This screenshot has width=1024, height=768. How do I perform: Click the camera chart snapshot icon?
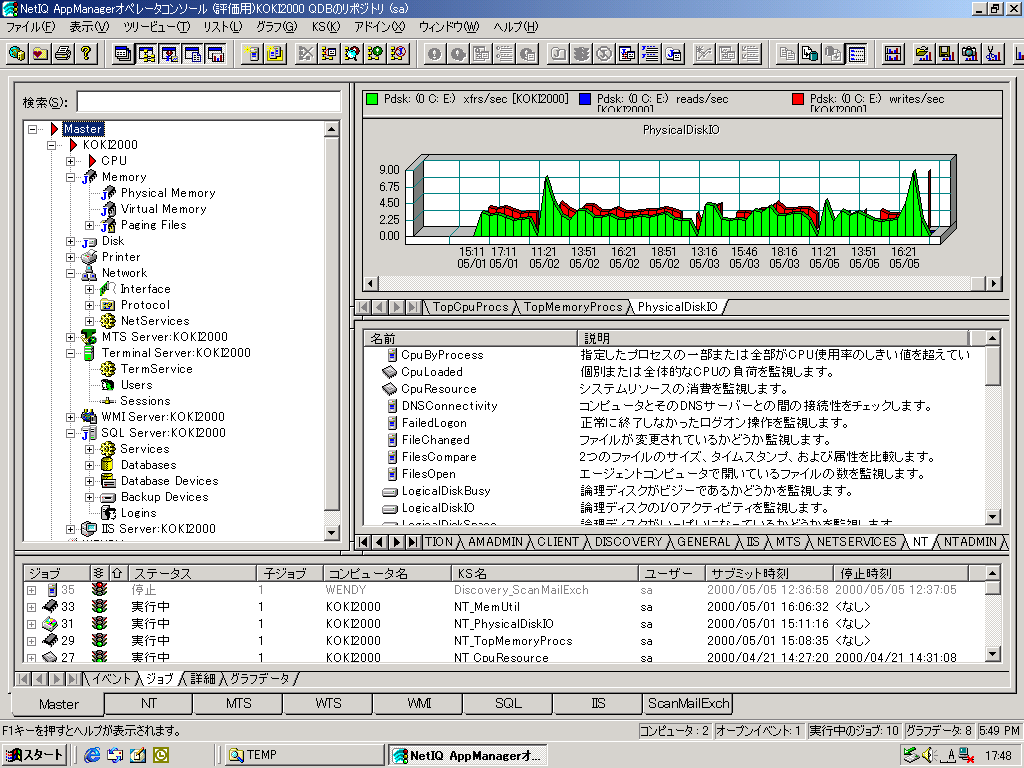coord(970,53)
